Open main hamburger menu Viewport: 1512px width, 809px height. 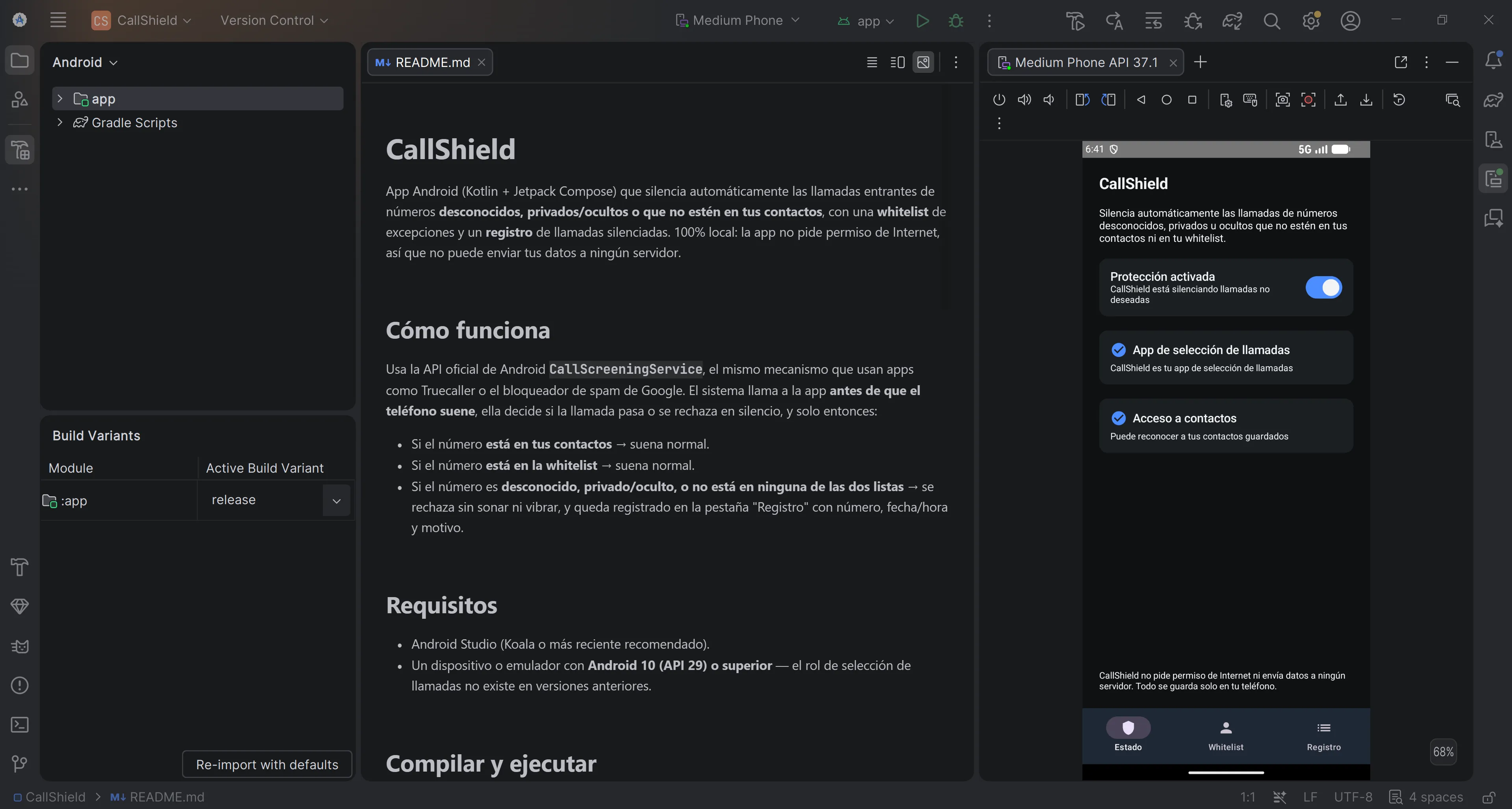pos(58,20)
